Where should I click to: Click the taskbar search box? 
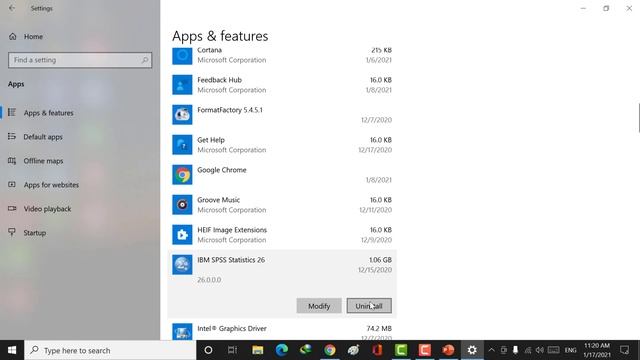coord(110,350)
